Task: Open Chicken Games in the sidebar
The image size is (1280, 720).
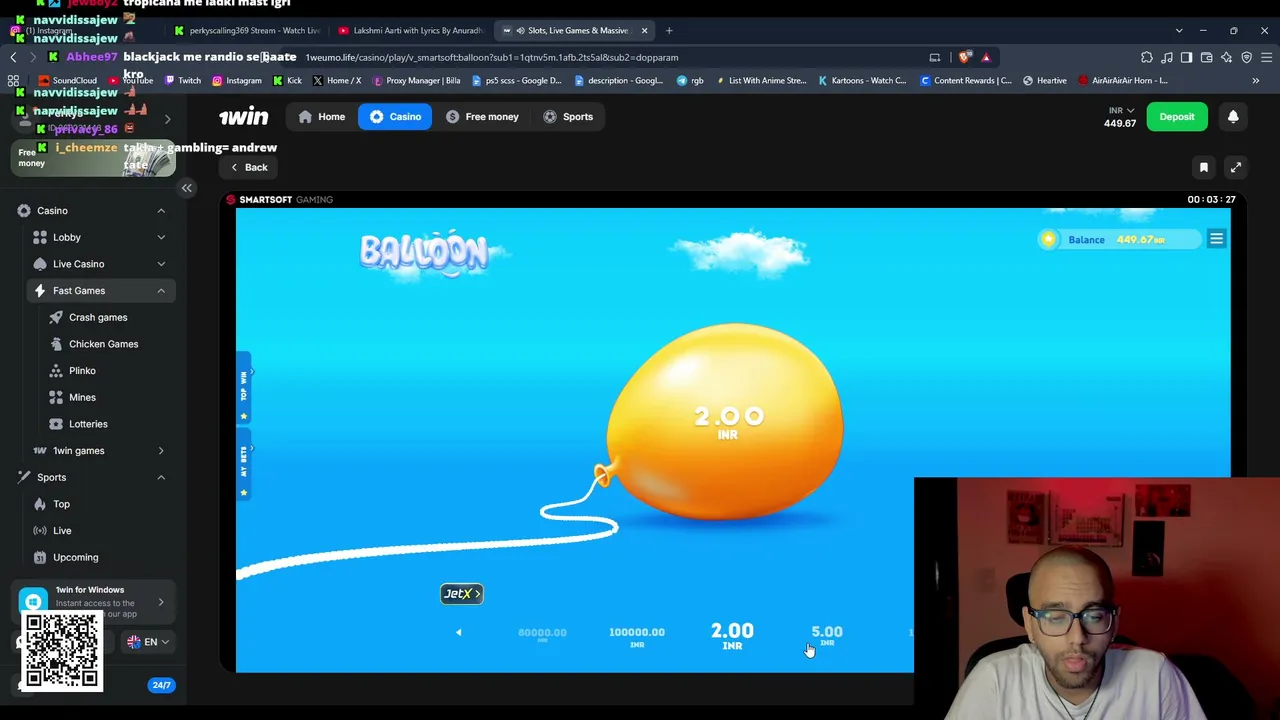Action: 103,344
